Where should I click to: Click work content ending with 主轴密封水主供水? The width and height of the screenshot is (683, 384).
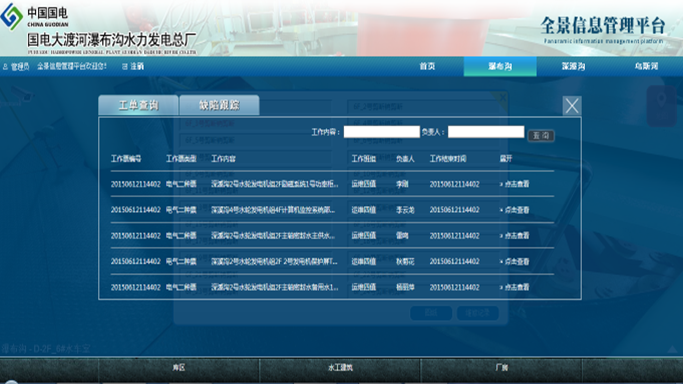[x=273, y=236]
